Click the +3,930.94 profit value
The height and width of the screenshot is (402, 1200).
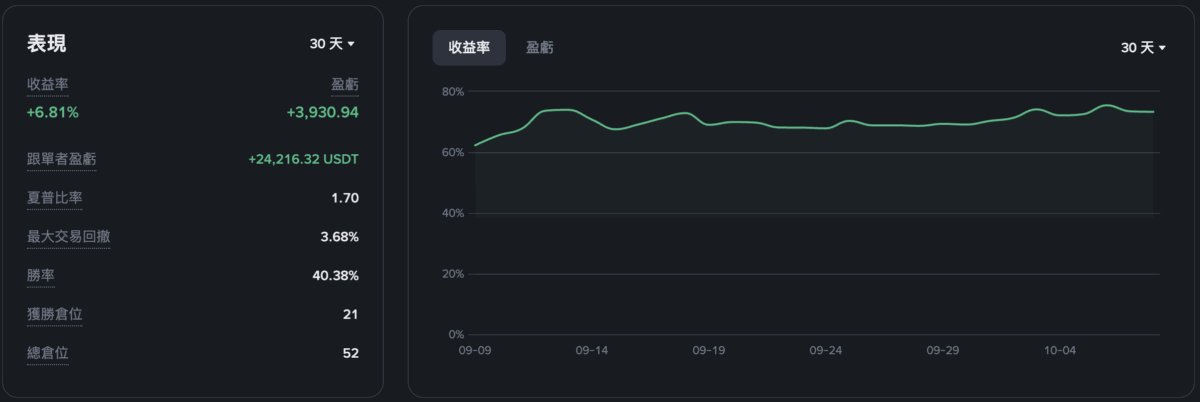pos(322,112)
